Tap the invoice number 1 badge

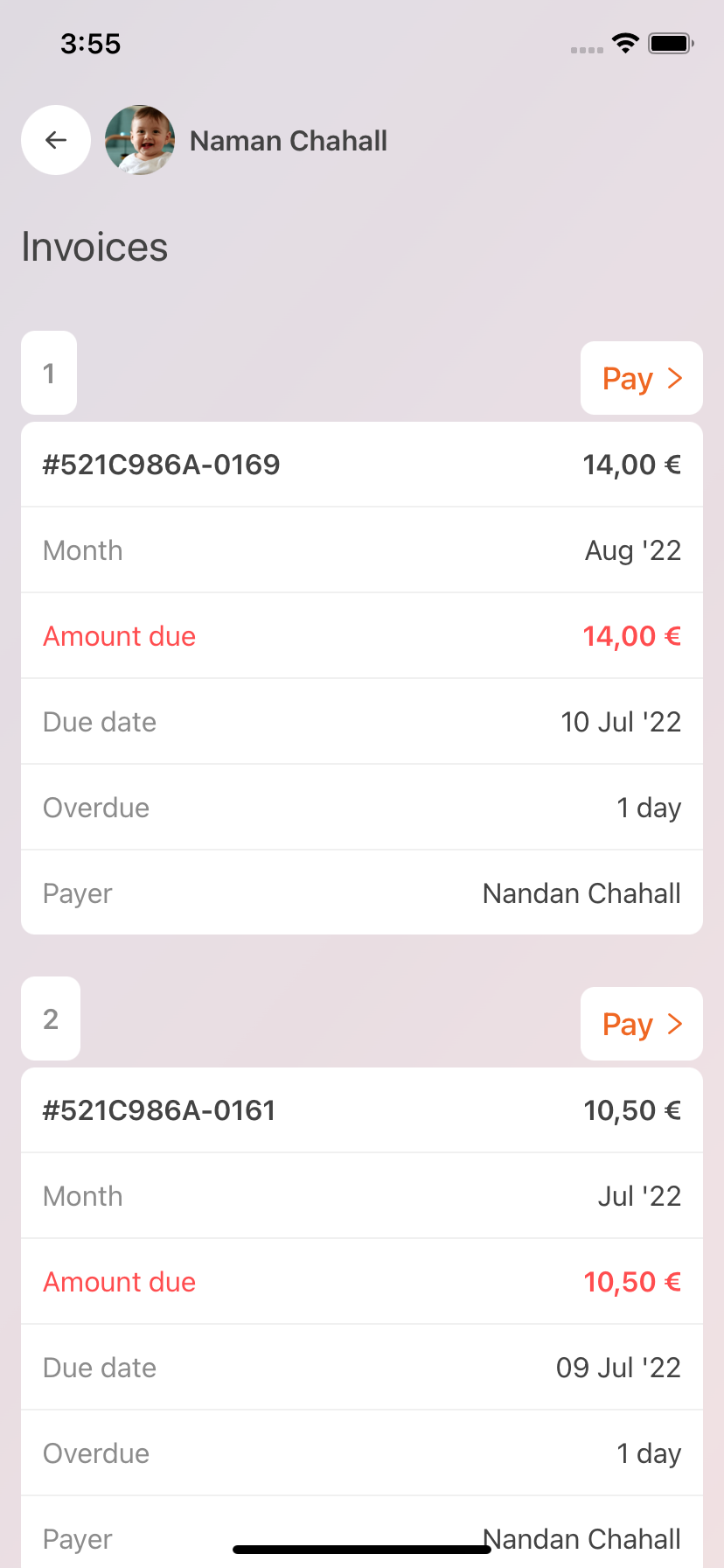click(49, 373)
